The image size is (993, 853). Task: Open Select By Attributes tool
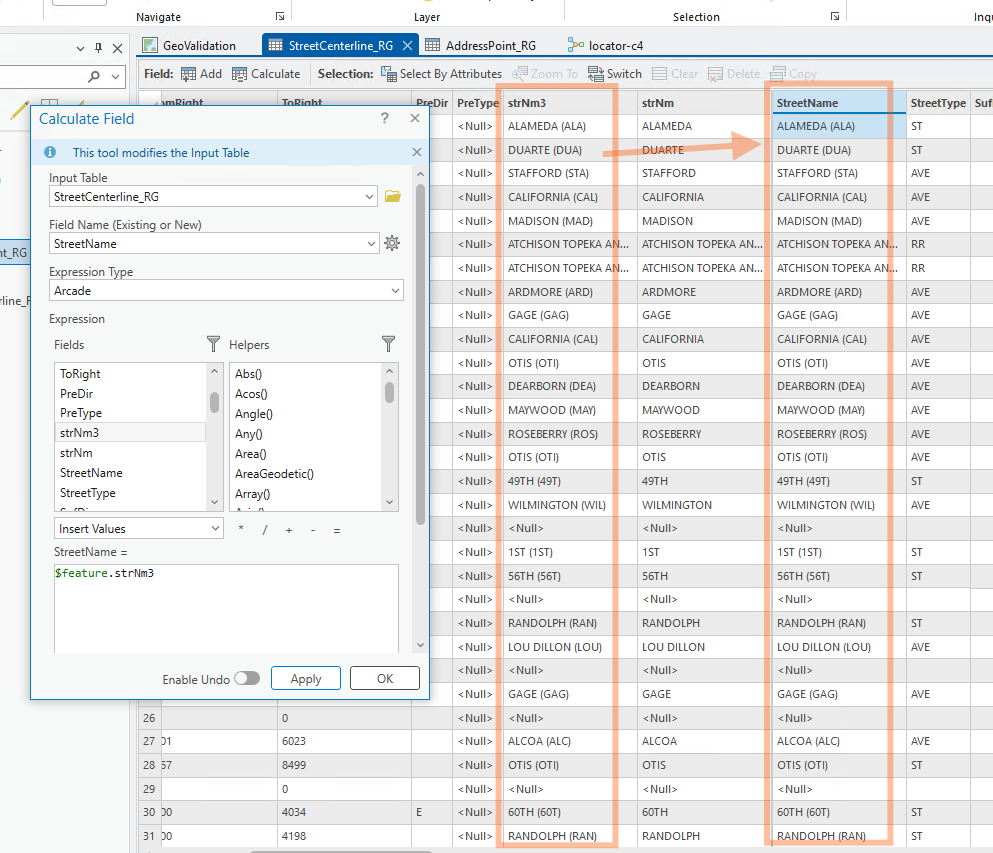441,74
